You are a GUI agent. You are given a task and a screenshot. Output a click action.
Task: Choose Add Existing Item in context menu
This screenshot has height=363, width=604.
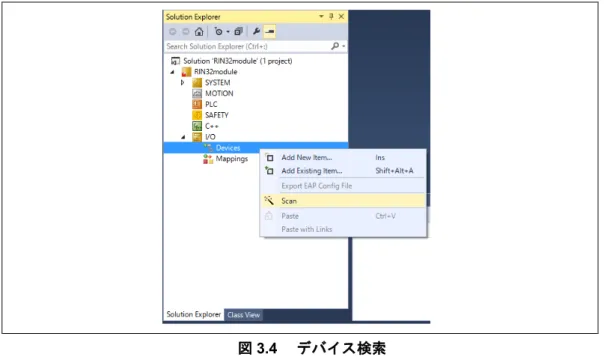[343, 171]
